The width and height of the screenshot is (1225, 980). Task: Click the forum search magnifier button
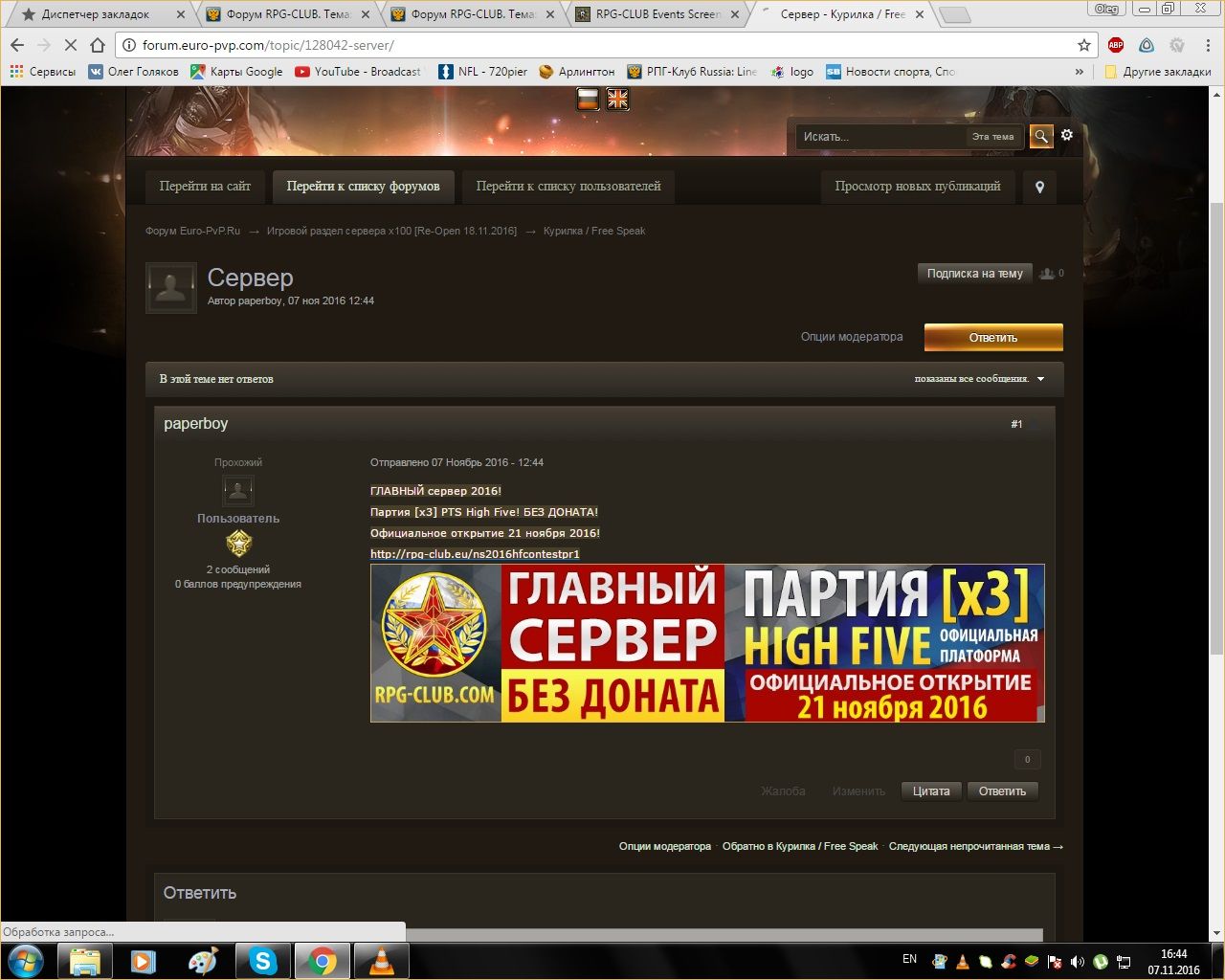point(1041,136)
